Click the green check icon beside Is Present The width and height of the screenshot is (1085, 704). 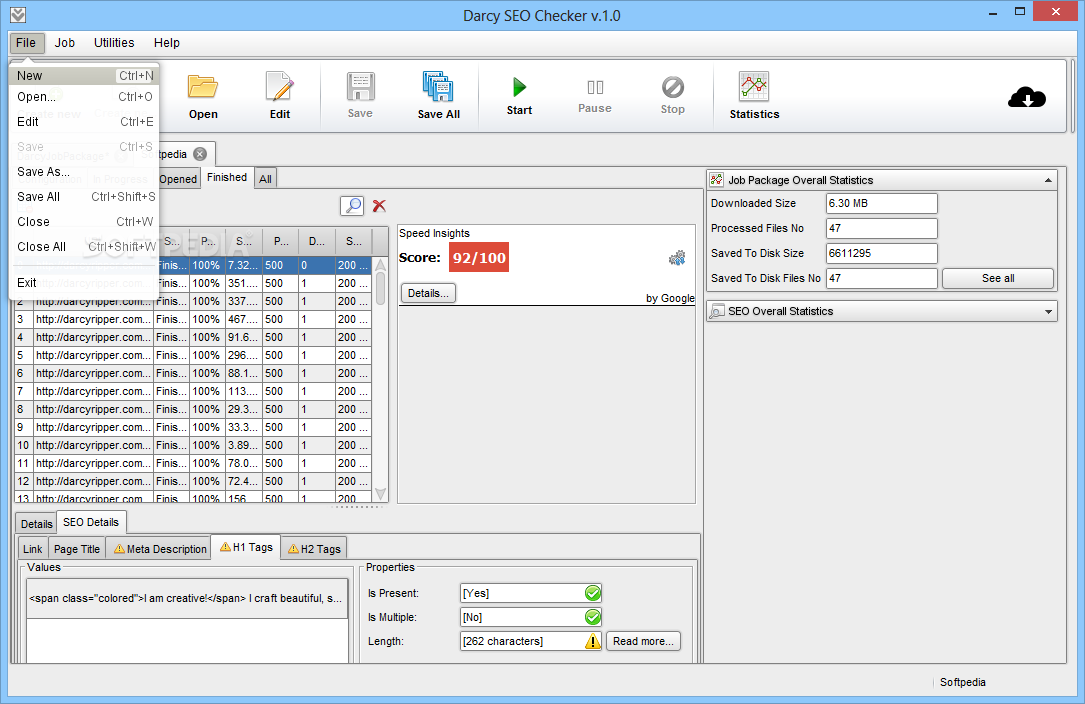(593, 593)
